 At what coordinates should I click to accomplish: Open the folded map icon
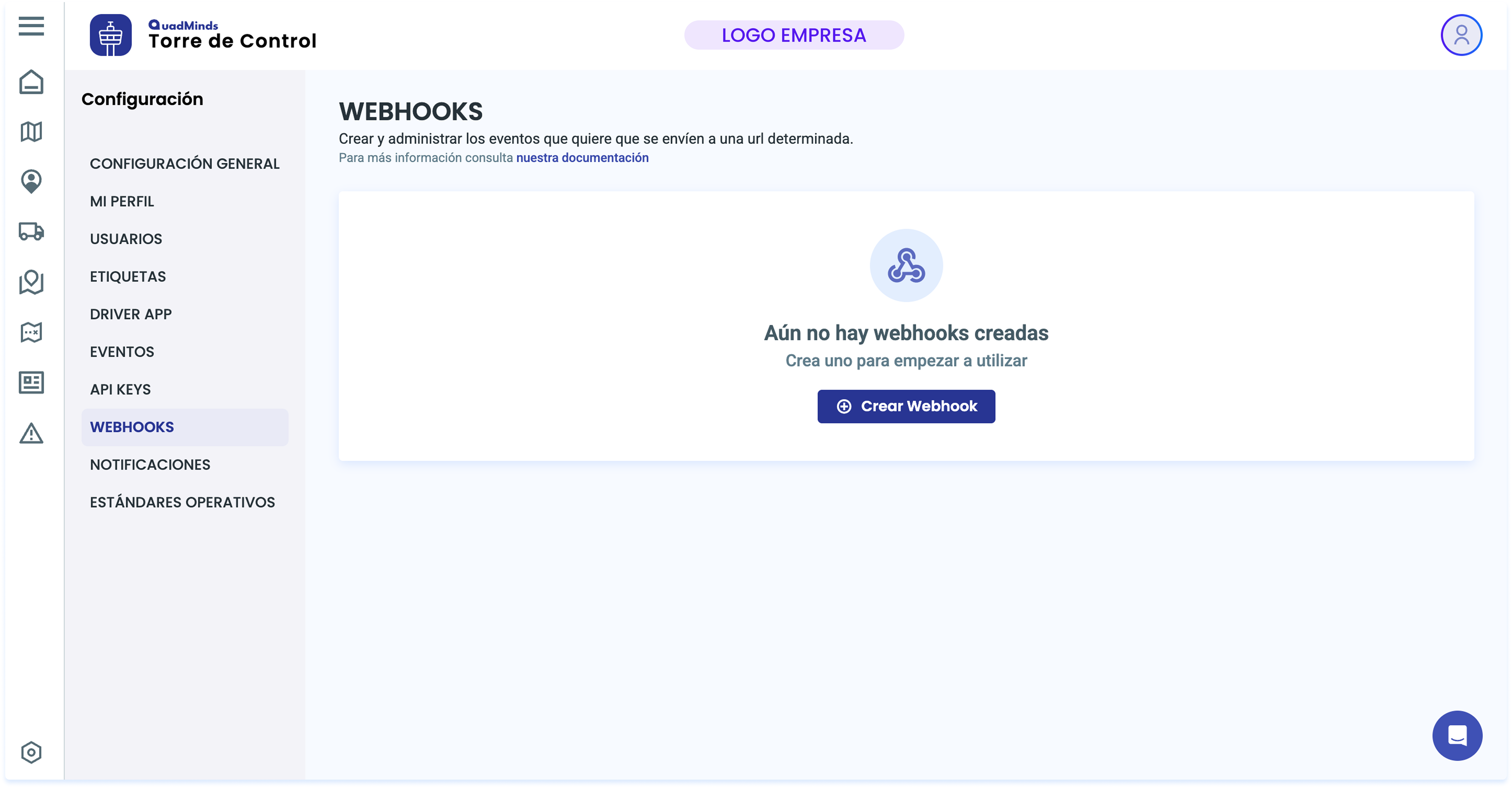pos(31,131)
